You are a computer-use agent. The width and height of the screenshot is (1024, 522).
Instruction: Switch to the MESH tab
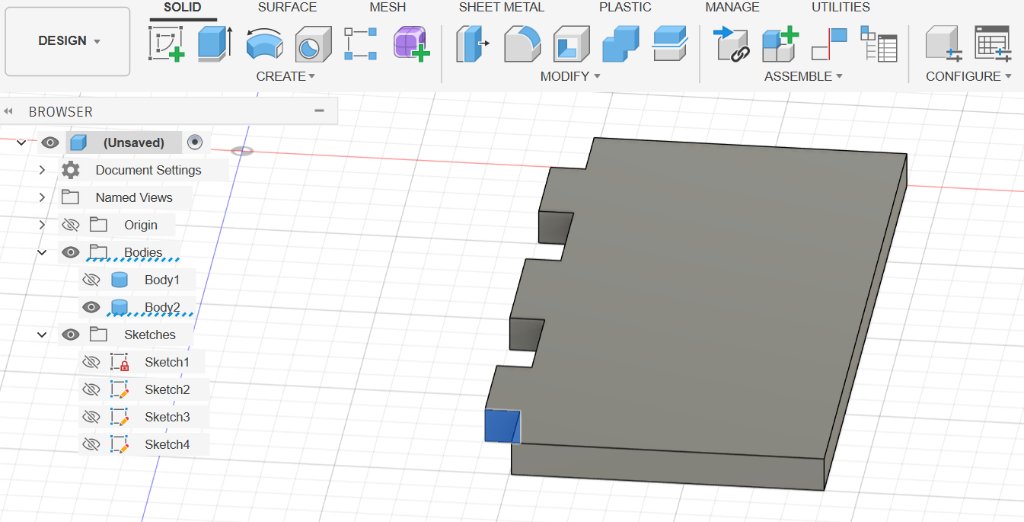pos(387,7)
